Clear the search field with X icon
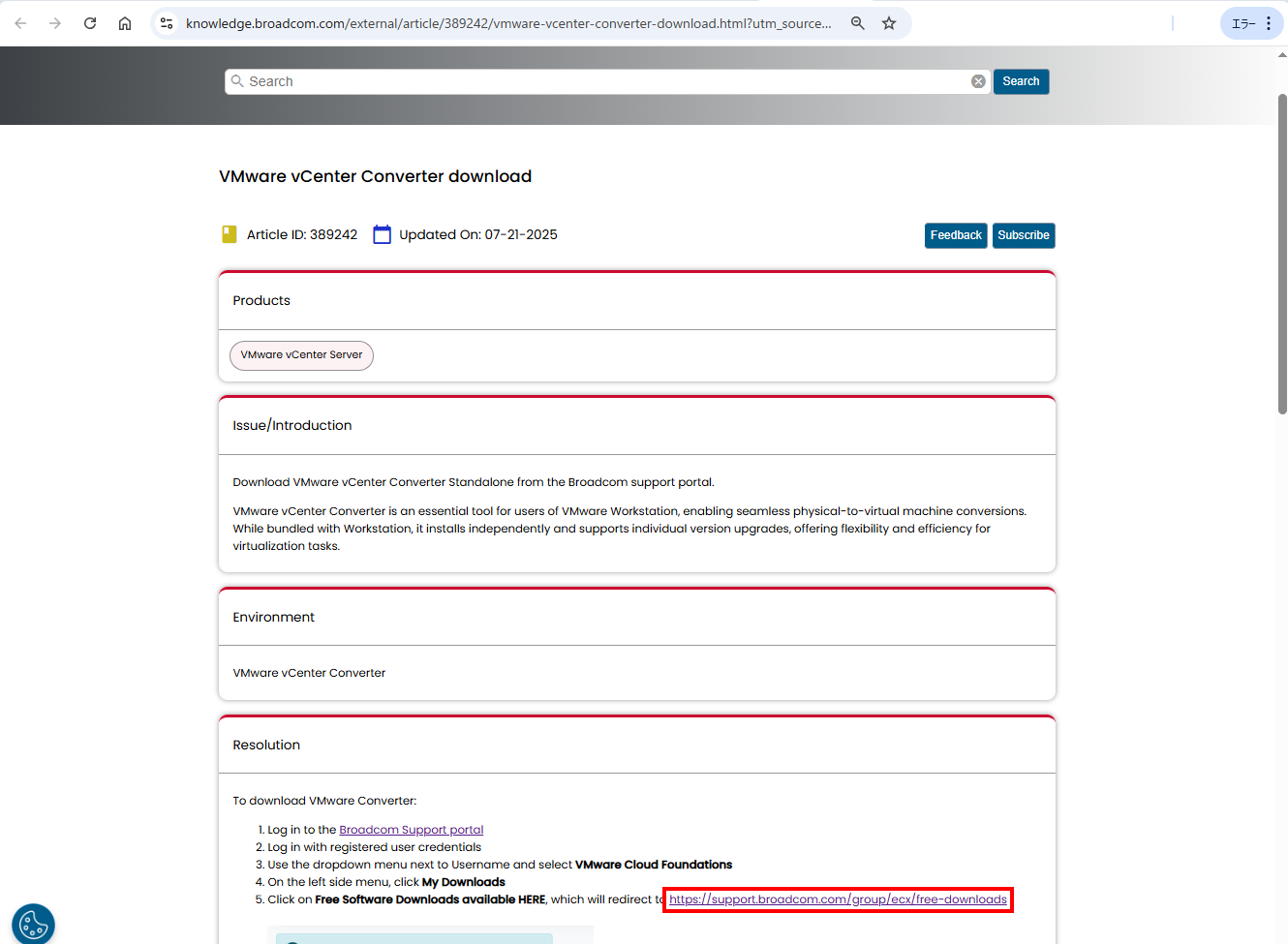This screenshot has width=1288, height=944. pos(978,81)
